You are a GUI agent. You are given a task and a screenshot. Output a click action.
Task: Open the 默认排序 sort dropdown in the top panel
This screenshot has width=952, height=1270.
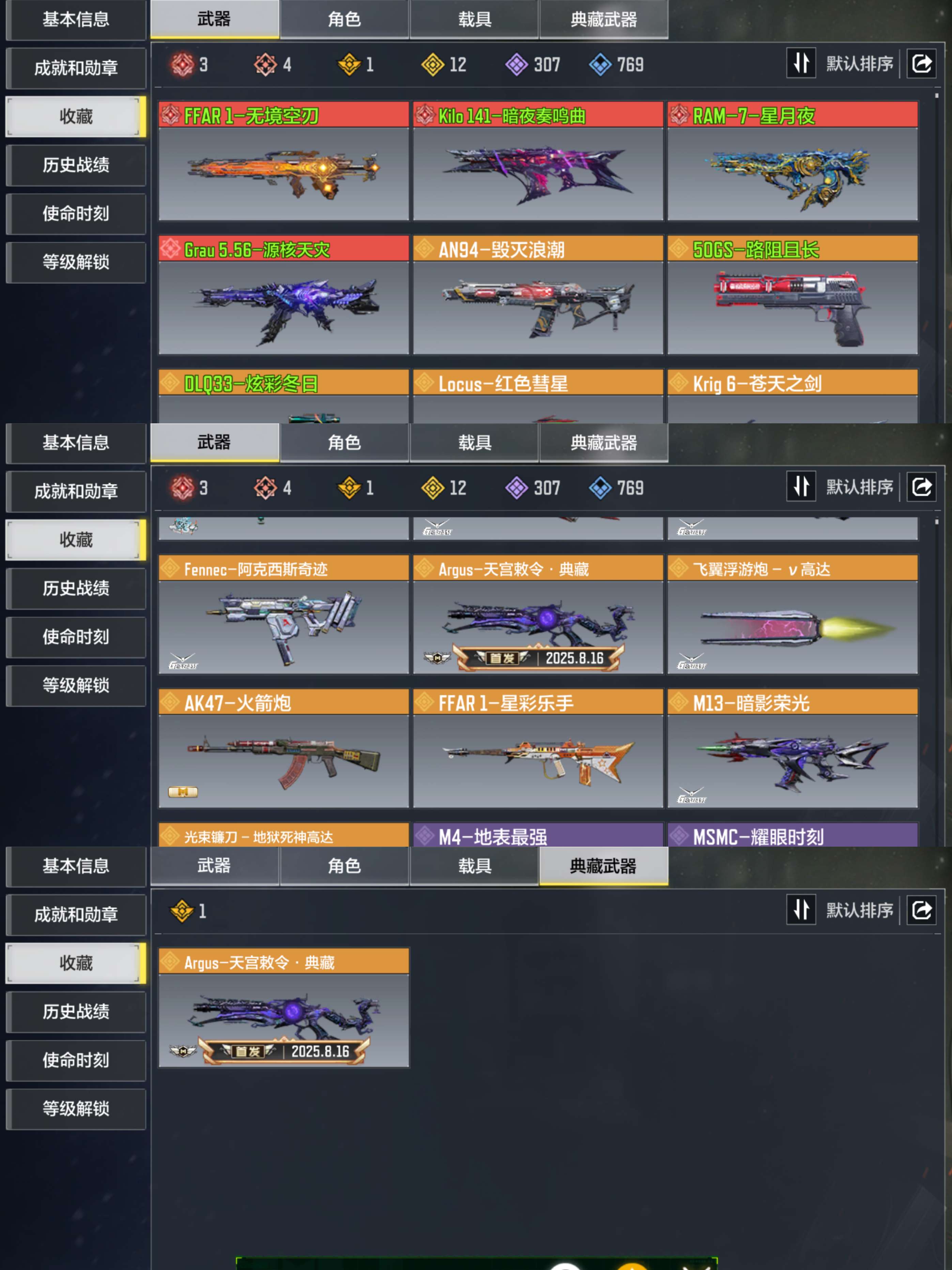[859, 64]
